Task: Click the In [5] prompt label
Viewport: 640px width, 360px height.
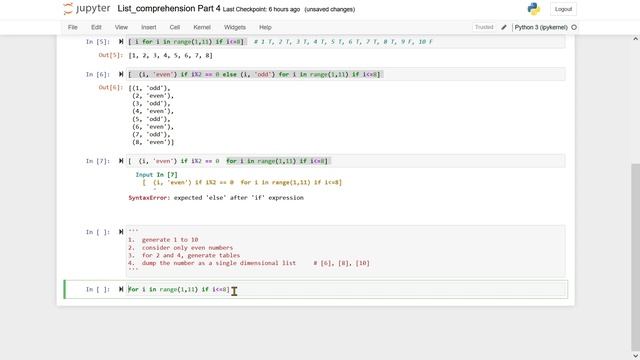Action: 98,42
